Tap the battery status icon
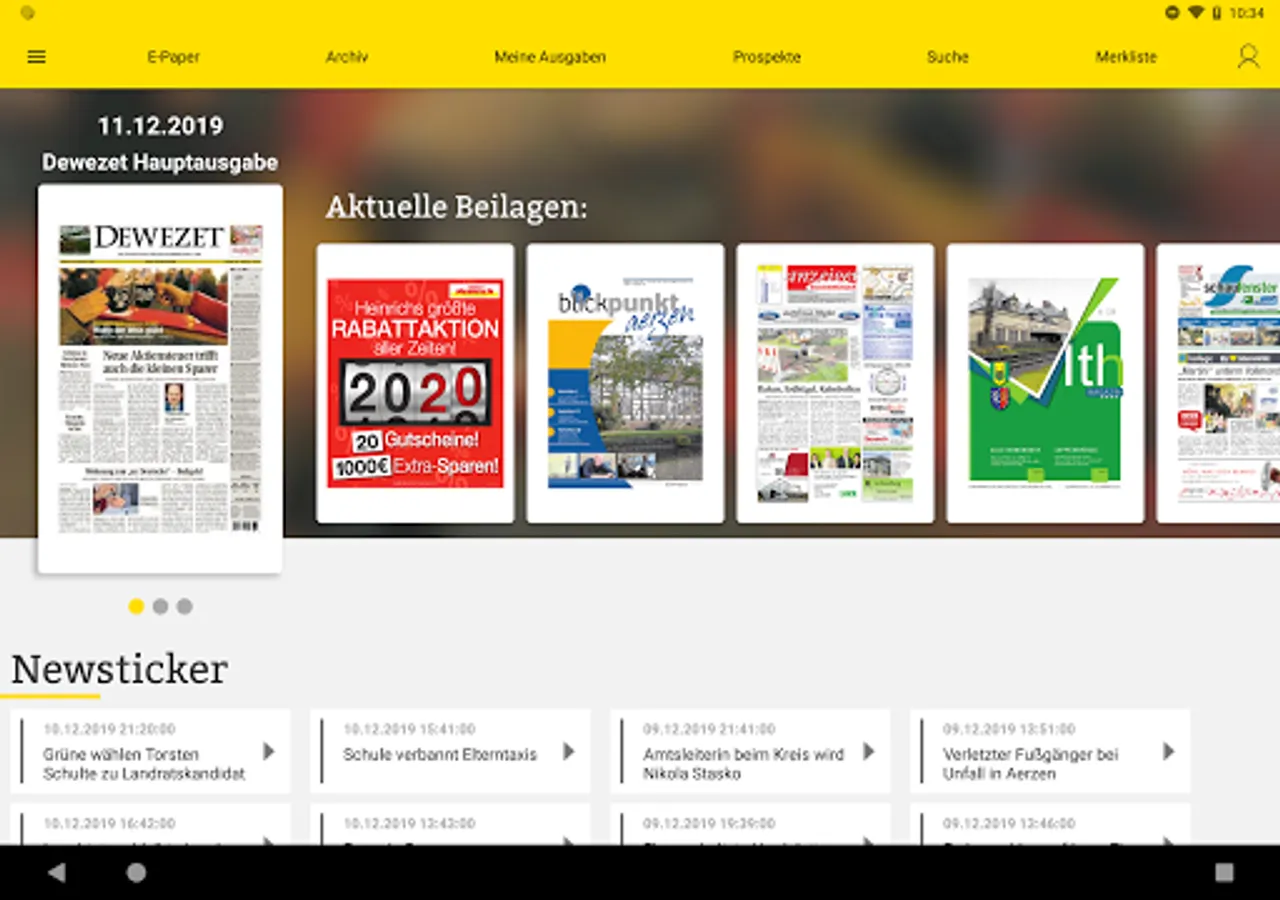 coord(1217,13)
